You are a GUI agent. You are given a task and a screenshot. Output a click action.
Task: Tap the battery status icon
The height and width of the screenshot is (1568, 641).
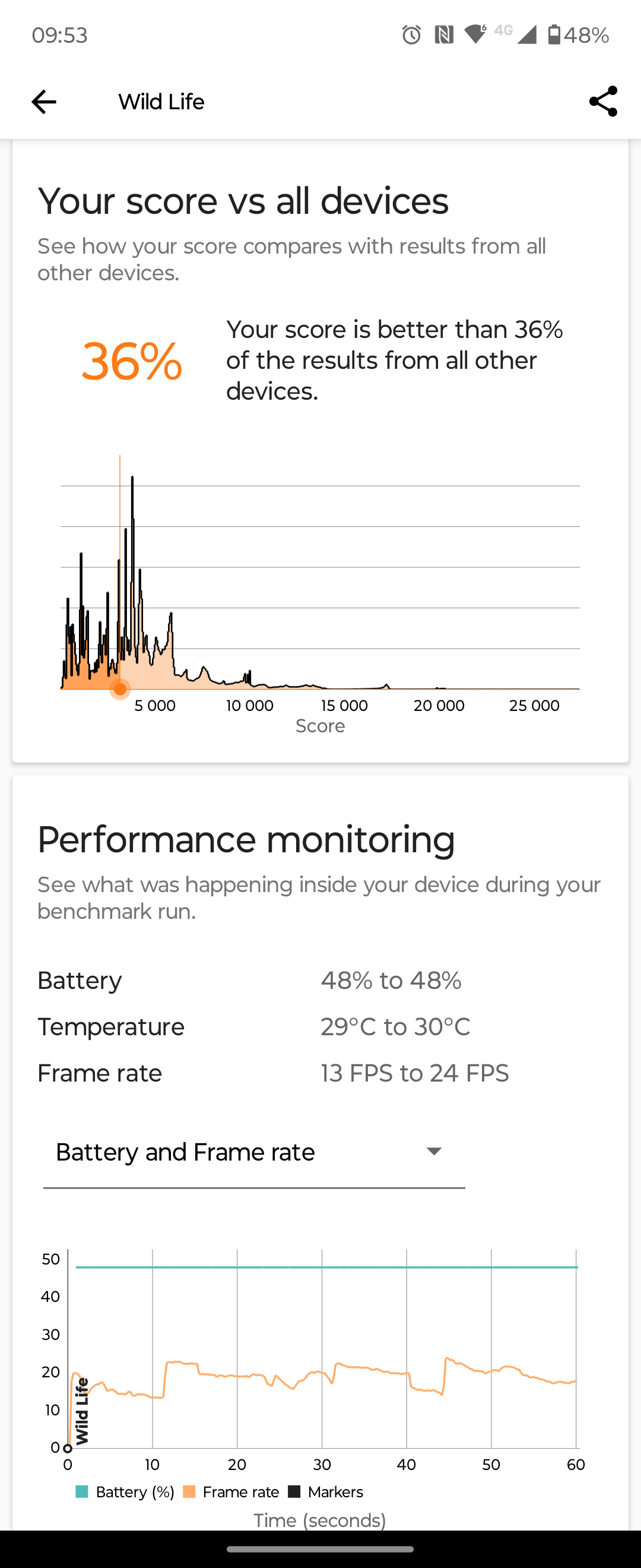pos(554,34)
